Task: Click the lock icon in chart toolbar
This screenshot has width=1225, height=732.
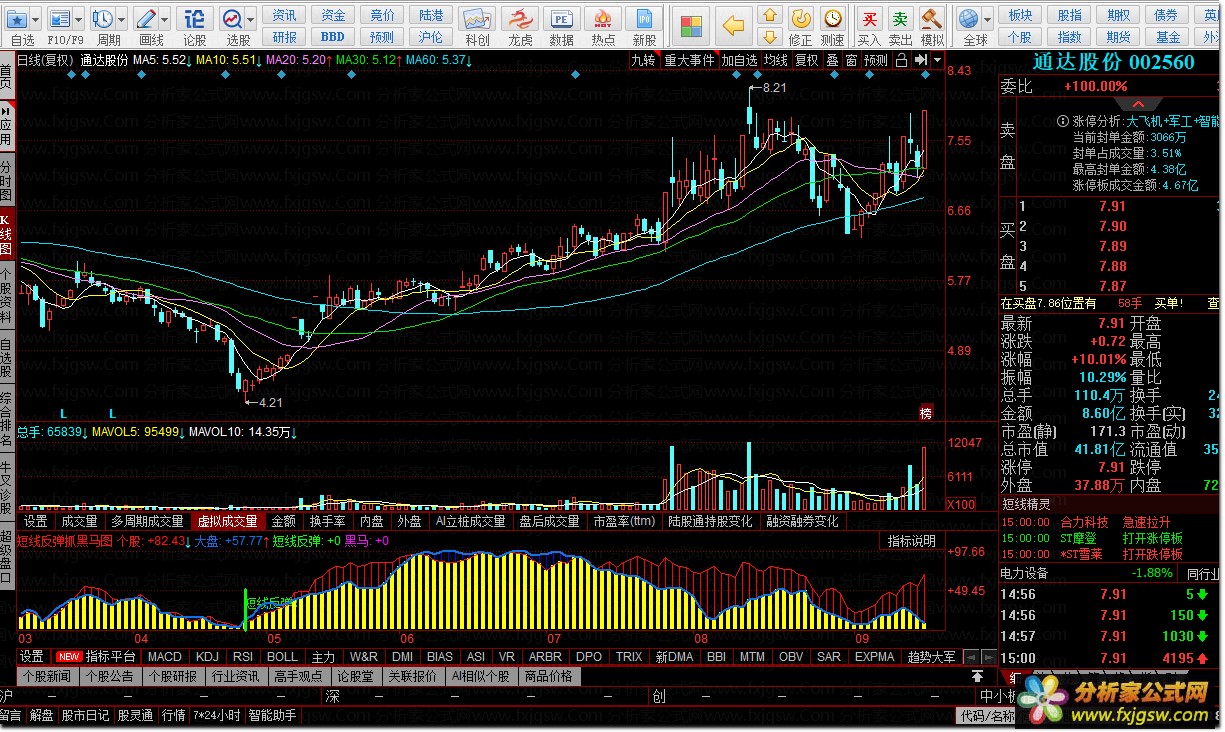Action: pos(902,60)
